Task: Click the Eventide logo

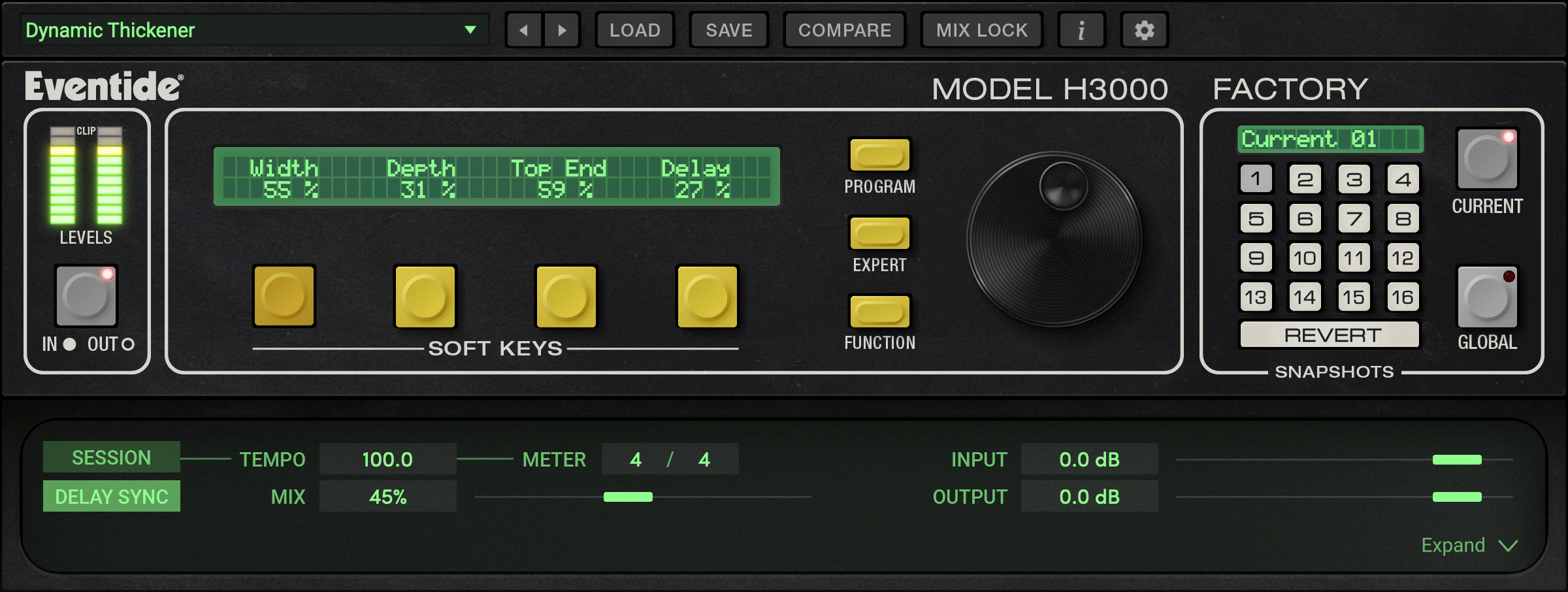Action: tap(104, 86)
